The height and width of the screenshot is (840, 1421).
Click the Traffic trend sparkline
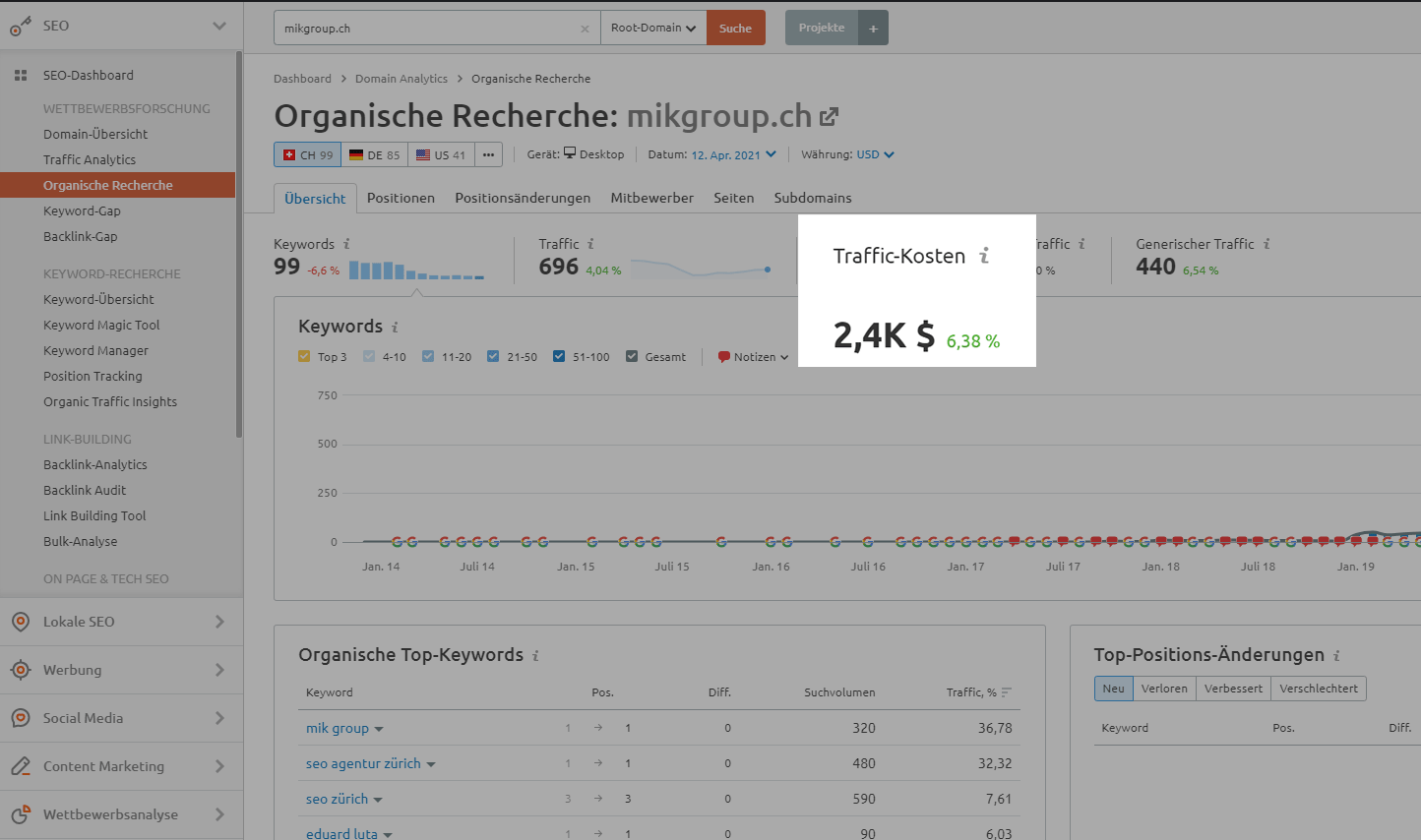coord(701,268)
